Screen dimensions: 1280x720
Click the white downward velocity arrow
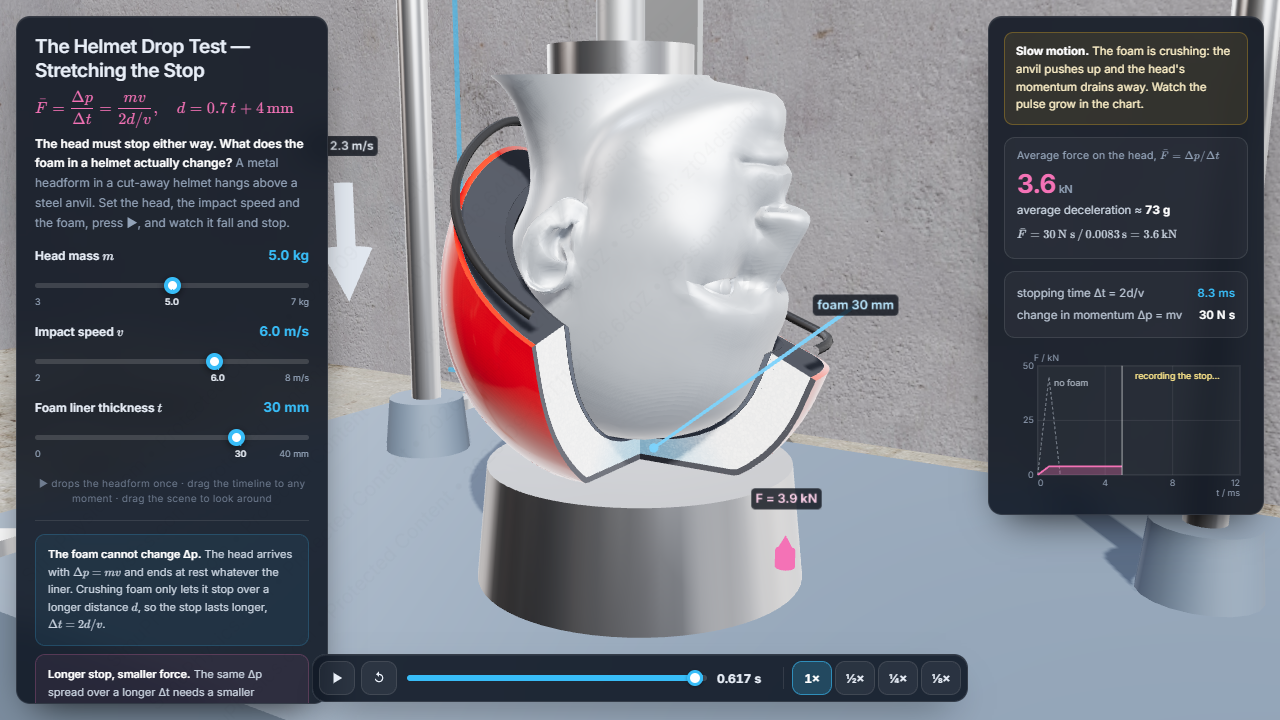point(351,241)
